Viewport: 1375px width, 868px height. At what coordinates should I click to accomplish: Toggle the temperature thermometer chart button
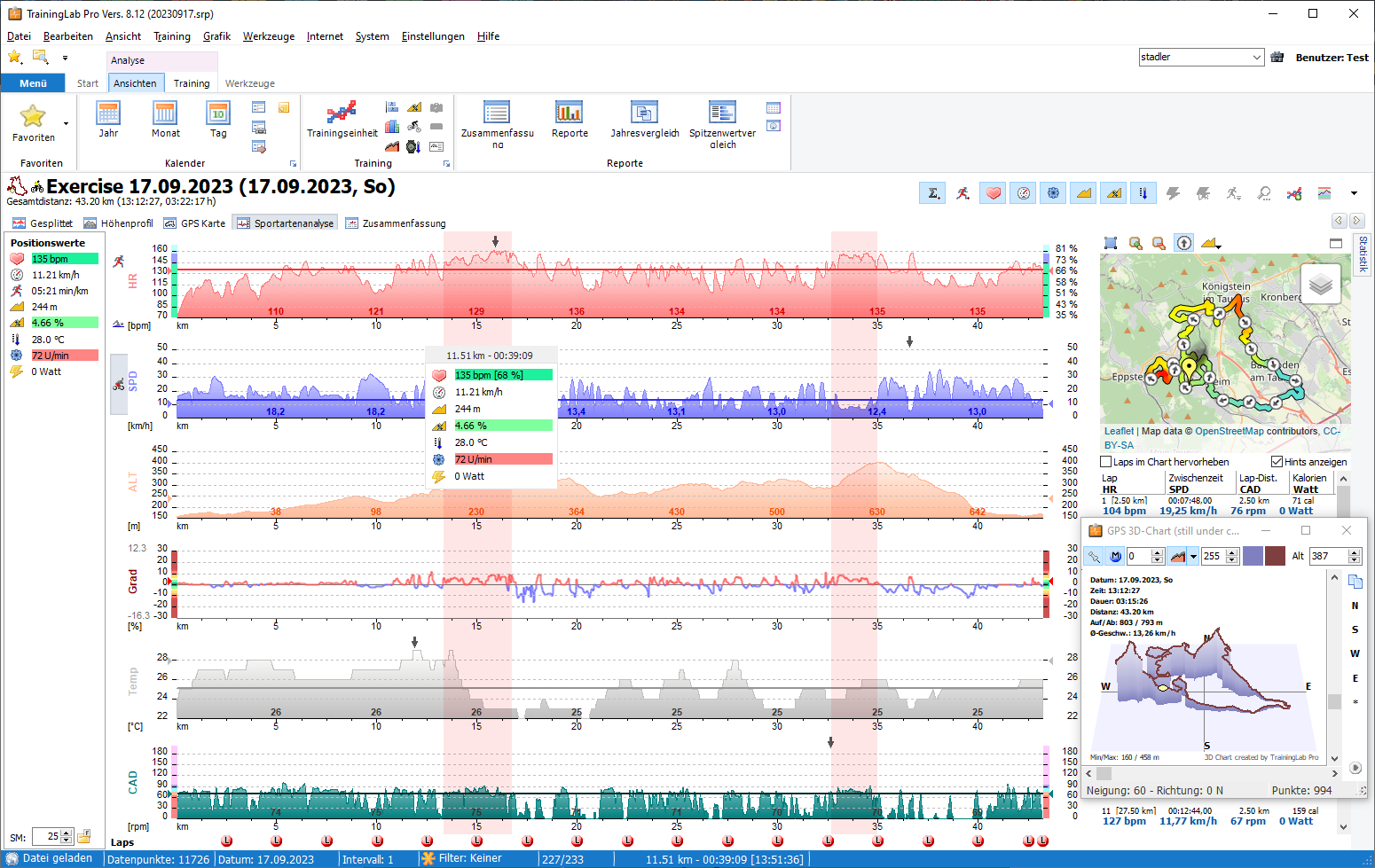click(x=1143, y=193)
